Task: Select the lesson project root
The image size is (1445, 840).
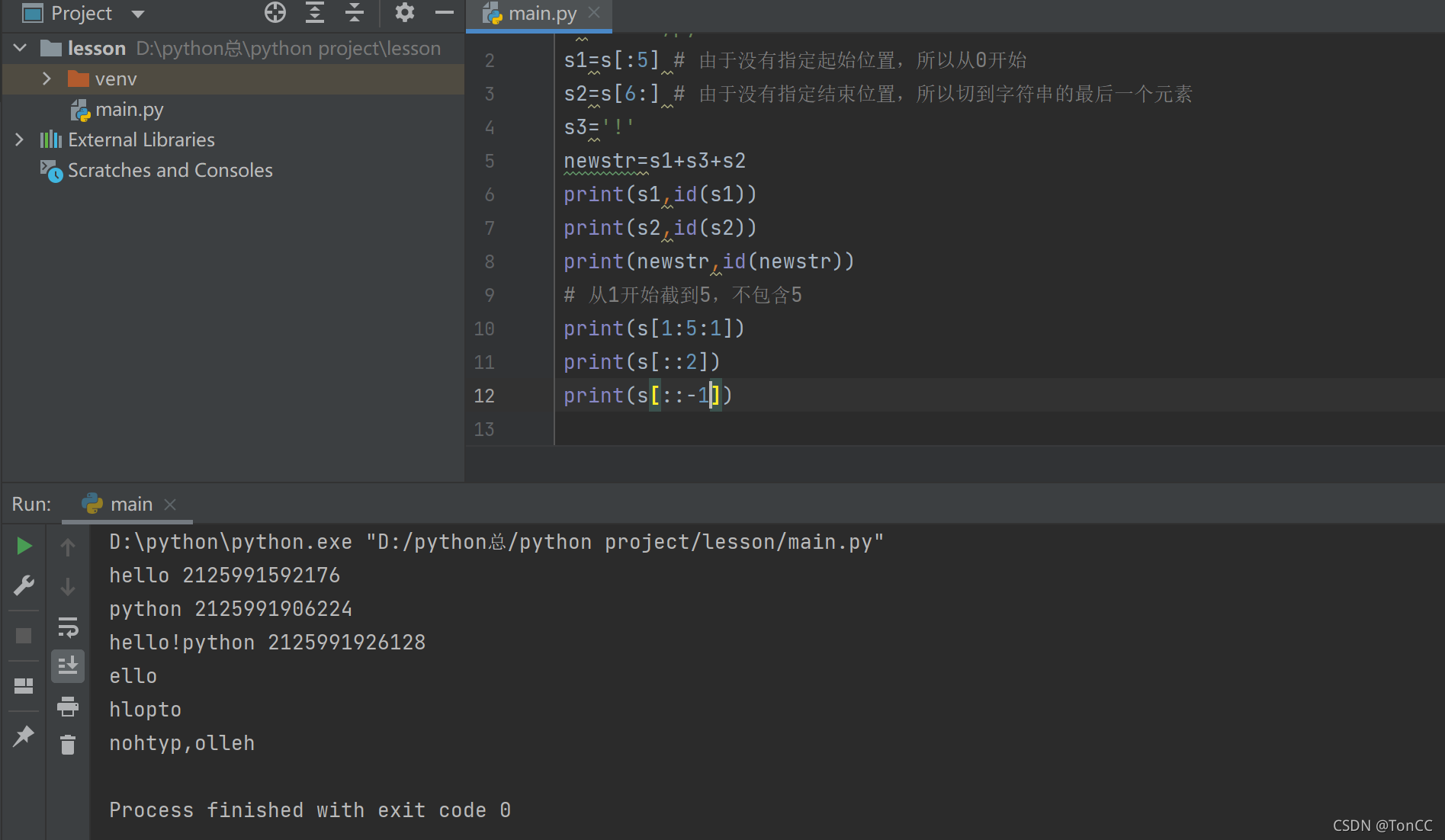Action: (x=96, y=48)
